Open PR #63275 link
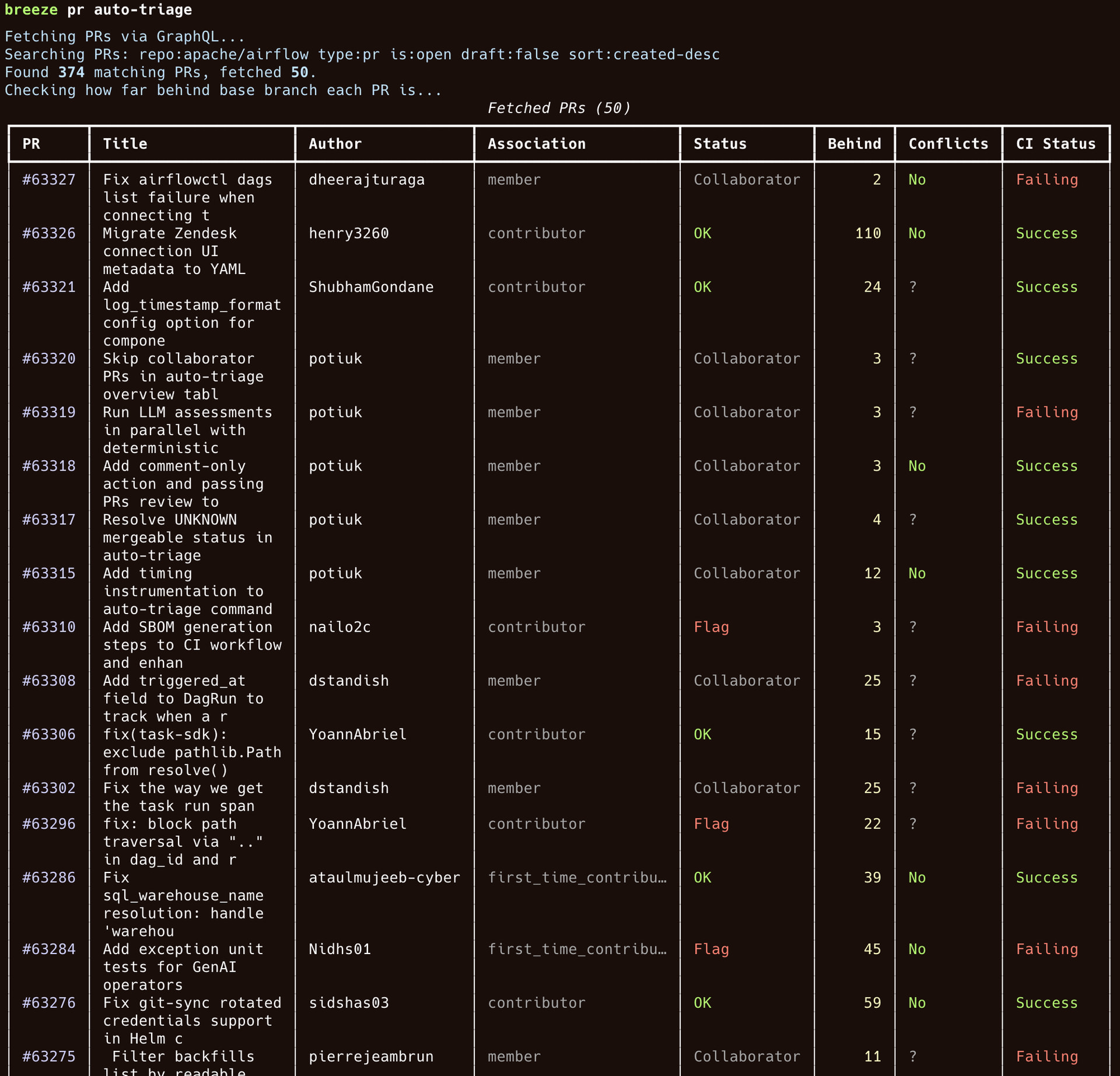Viewport: 1120px width, 1076px height. tap(49, 1056)
